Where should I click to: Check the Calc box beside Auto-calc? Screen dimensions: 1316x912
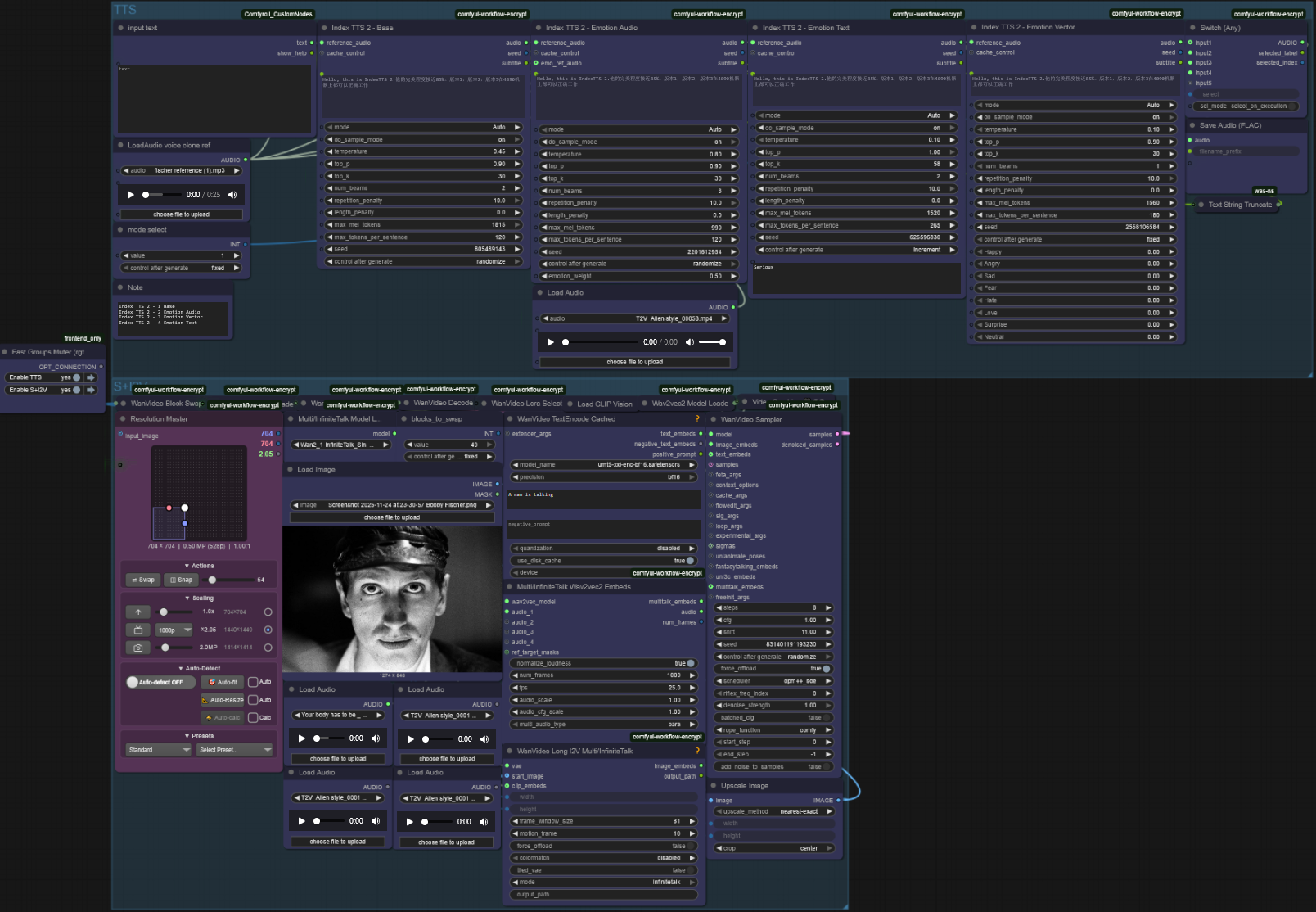click(254, 718)
